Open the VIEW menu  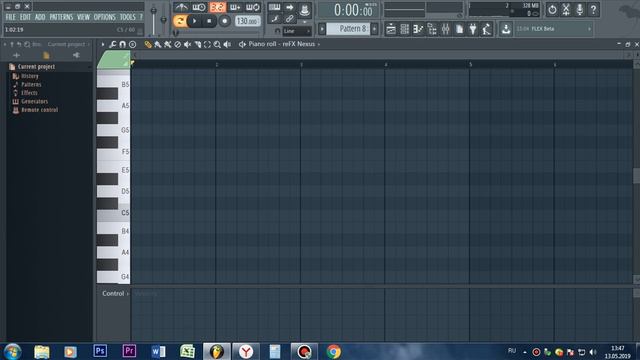pyautogui.click(x=83, y=17)
